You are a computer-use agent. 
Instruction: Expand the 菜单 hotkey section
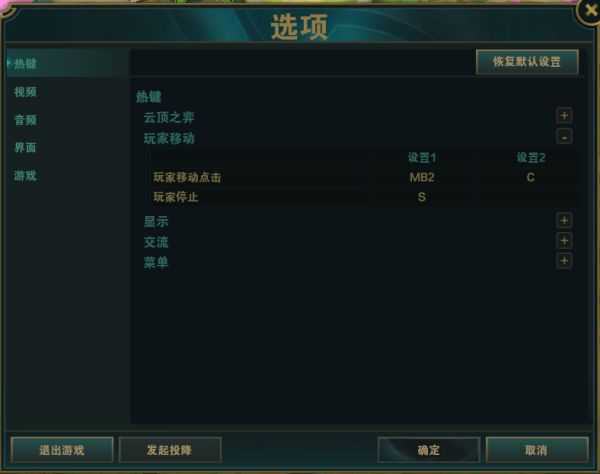coord(564,261)
